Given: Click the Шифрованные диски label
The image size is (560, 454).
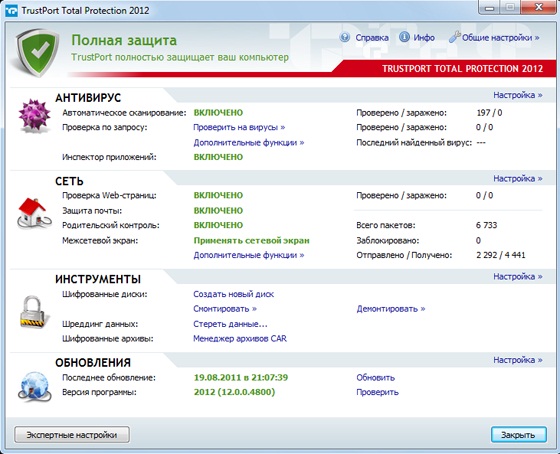Looking at the screenshot, I should tap(105, 295).
